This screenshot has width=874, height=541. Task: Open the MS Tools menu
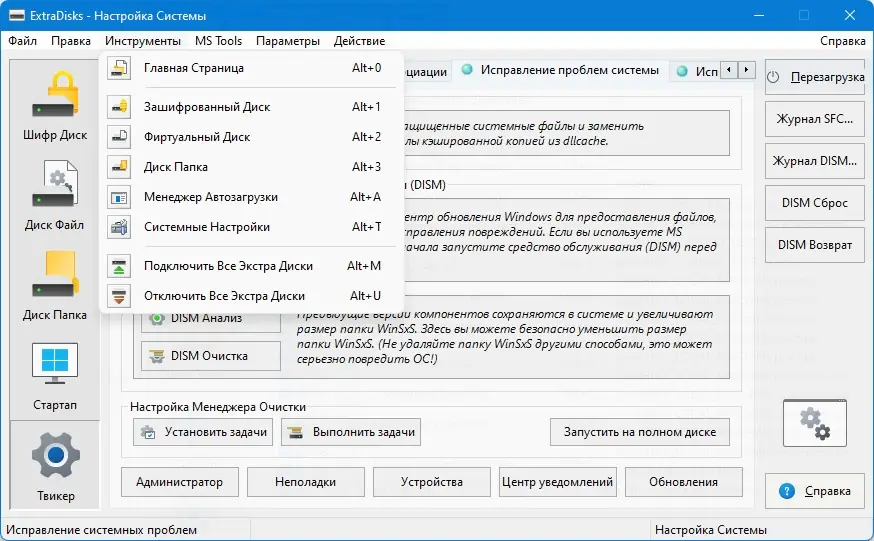coord(218,41)
